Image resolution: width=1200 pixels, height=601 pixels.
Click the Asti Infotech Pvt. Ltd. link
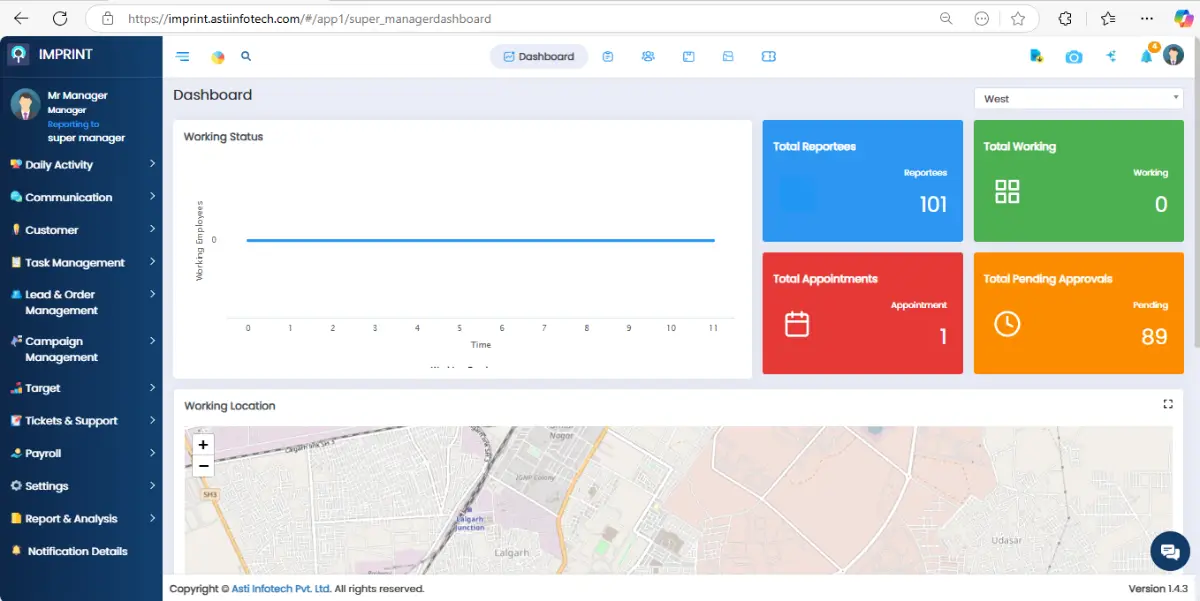coord(281,589)
